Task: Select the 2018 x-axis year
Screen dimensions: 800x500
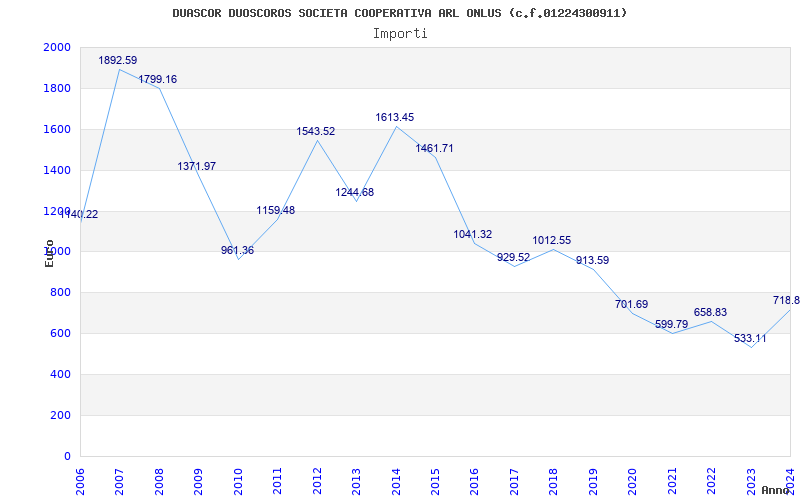Action: pyautogui.click(x=553, y=481)
